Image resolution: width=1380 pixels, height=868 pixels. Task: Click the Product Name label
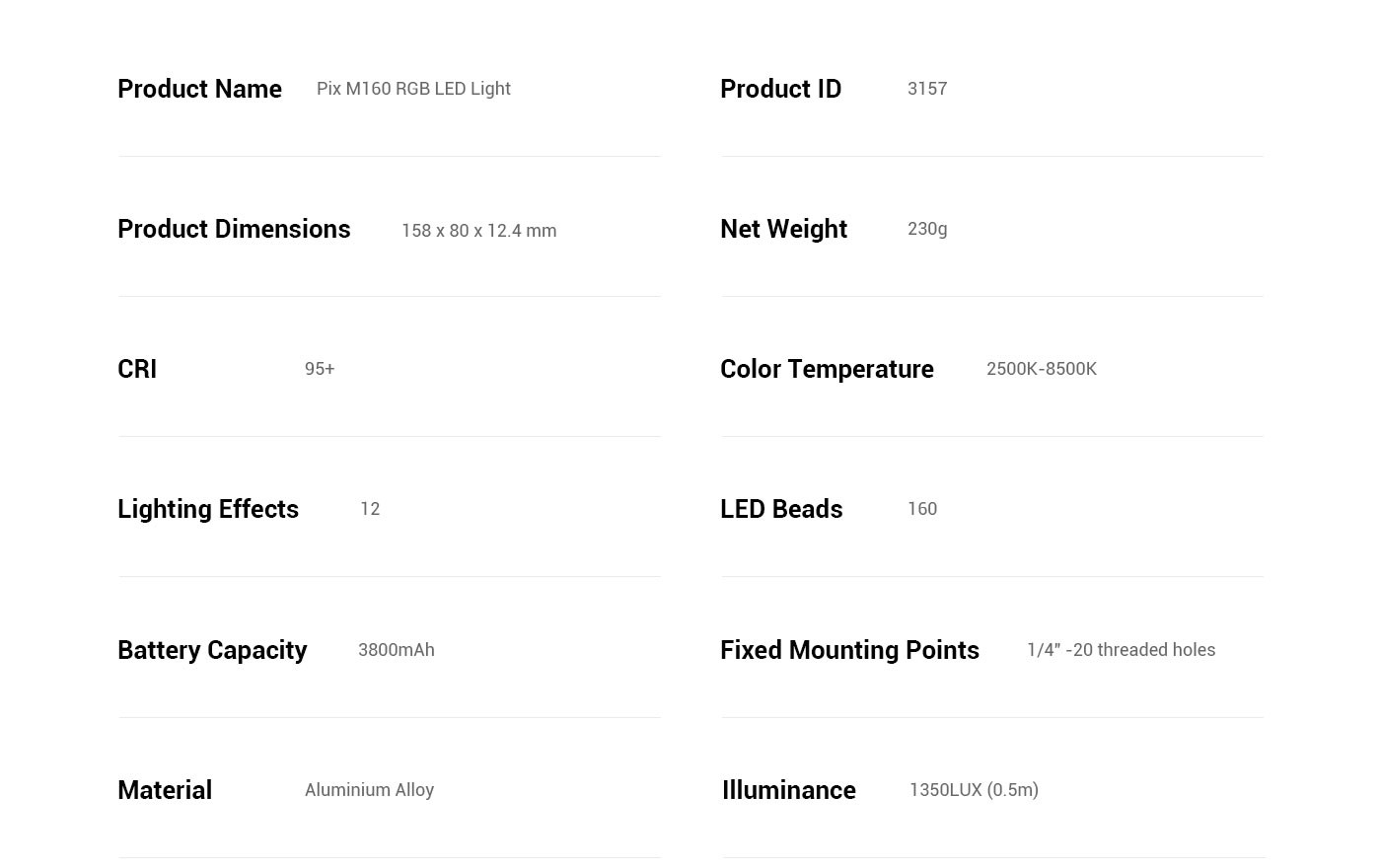coord(199,89)
